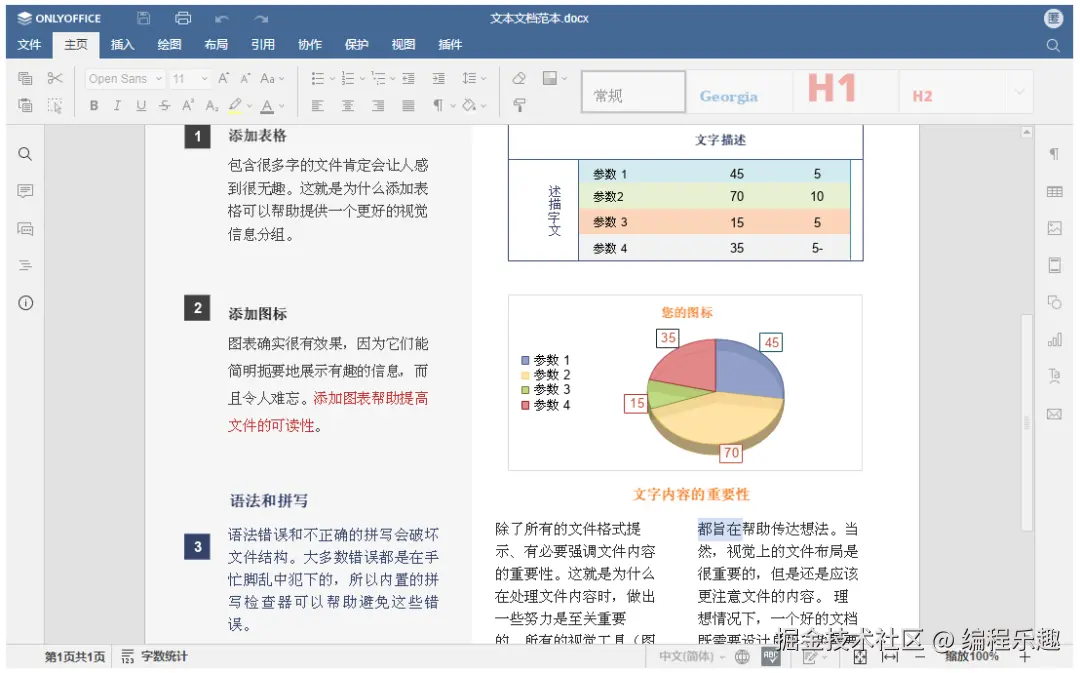1080x673 pixels.
Task: Expand the bullet list dropdown arrow
Action: (332, 79)
